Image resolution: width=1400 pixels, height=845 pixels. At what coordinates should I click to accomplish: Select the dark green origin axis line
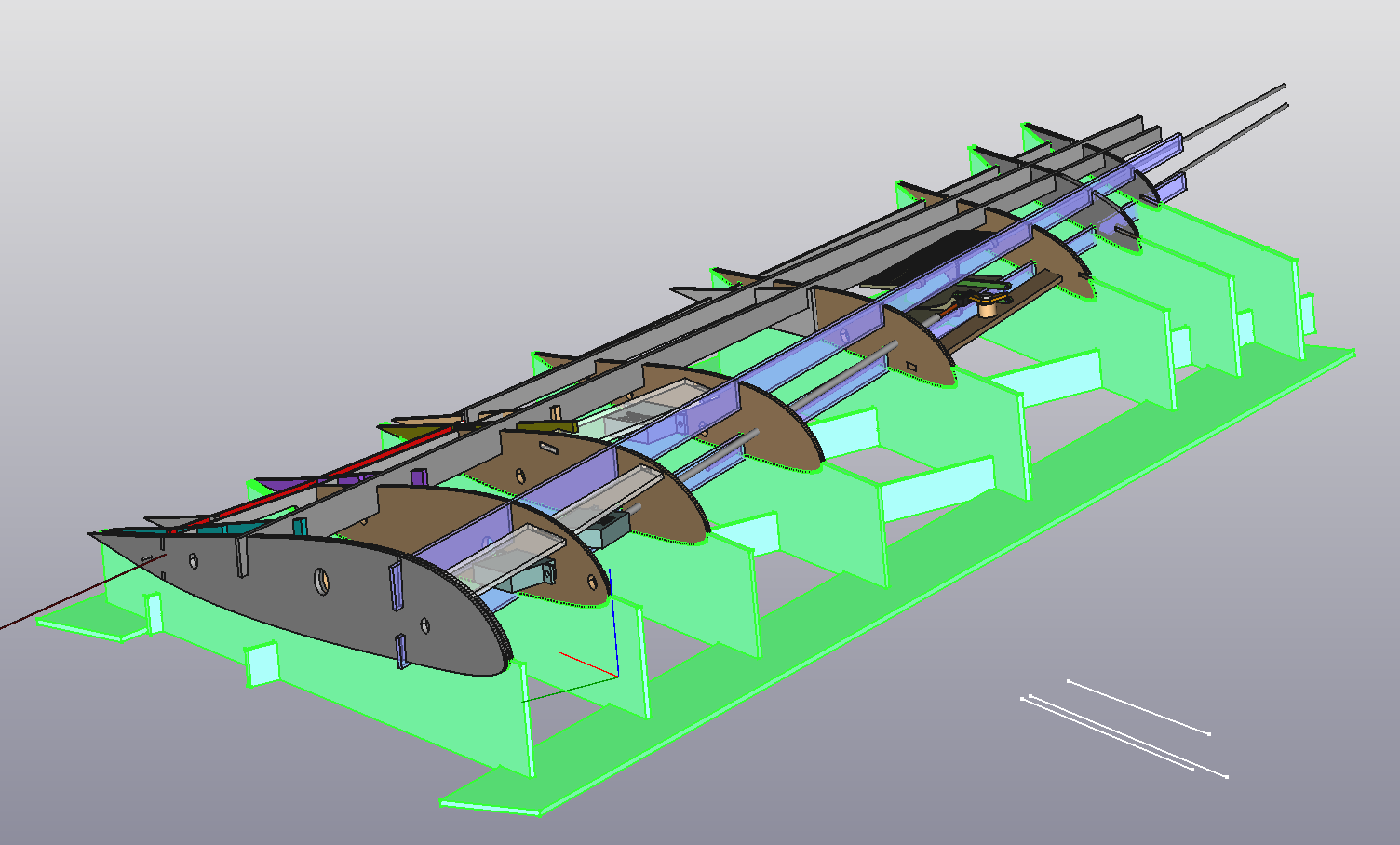[x=568, y=690]
